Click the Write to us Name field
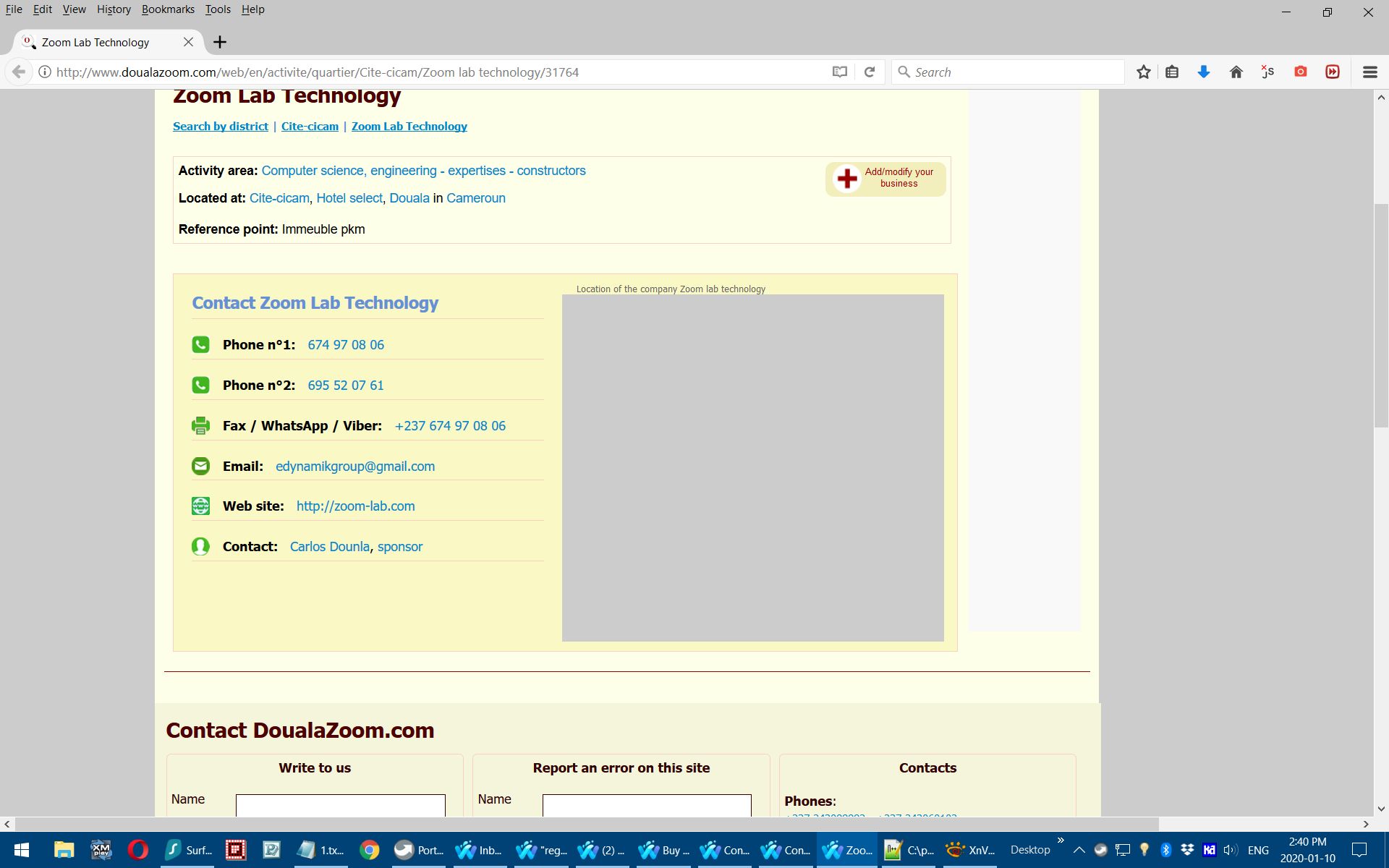The image size is (1389, 868). click(340, 804)
